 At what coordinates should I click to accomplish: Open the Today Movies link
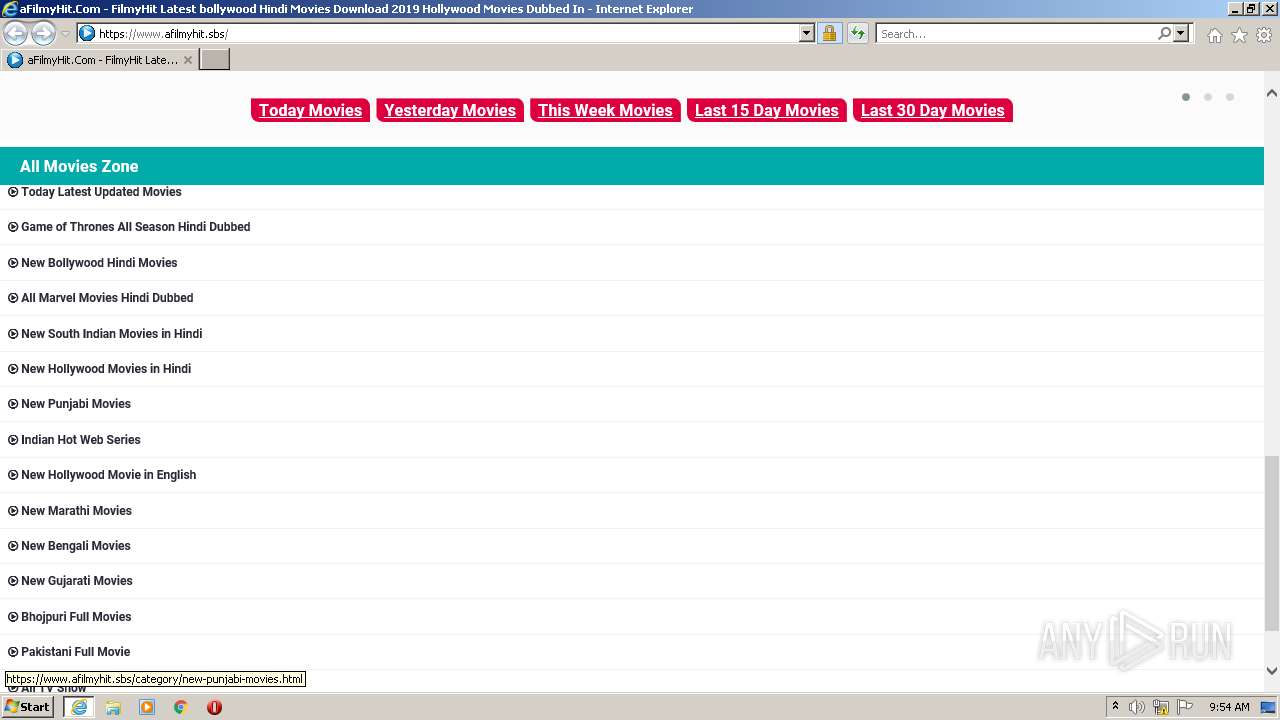pyautogui.click(x=310, y=110)
